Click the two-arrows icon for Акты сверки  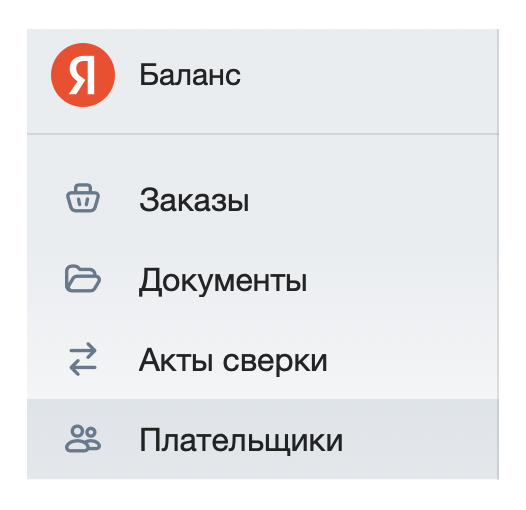pyautogui.click(x=83, y=359)
